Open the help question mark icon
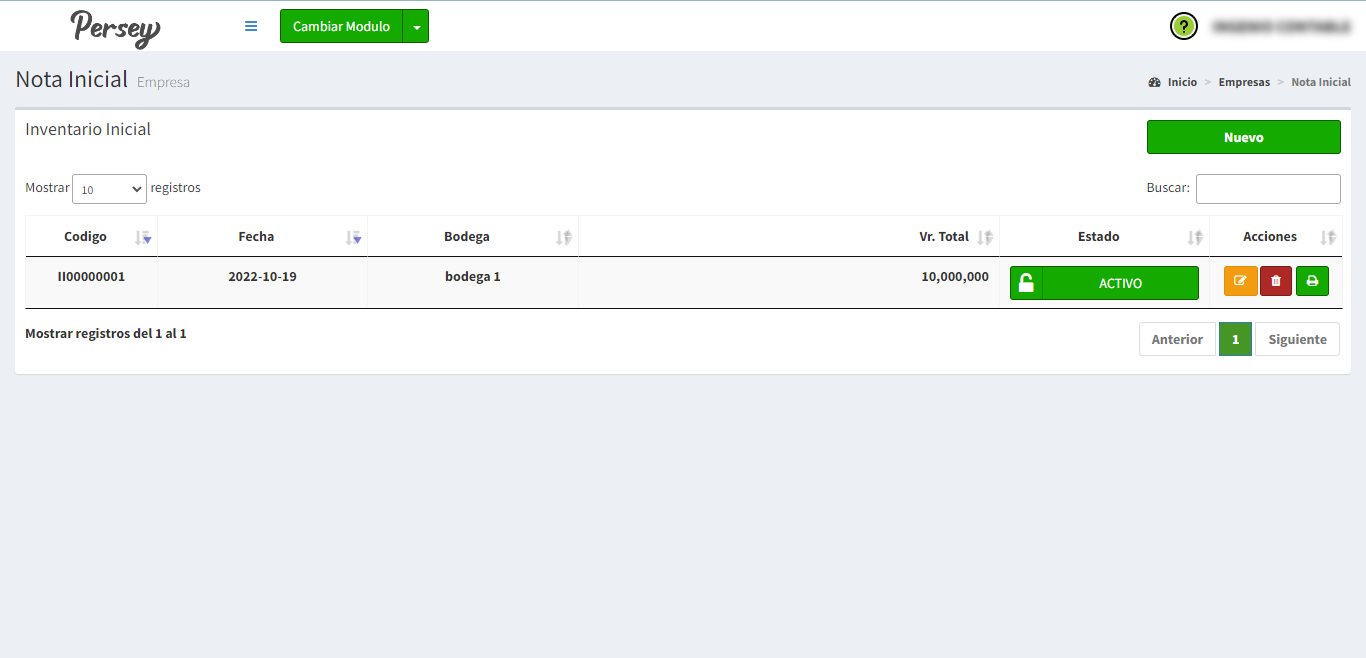 click(1183, 27)
